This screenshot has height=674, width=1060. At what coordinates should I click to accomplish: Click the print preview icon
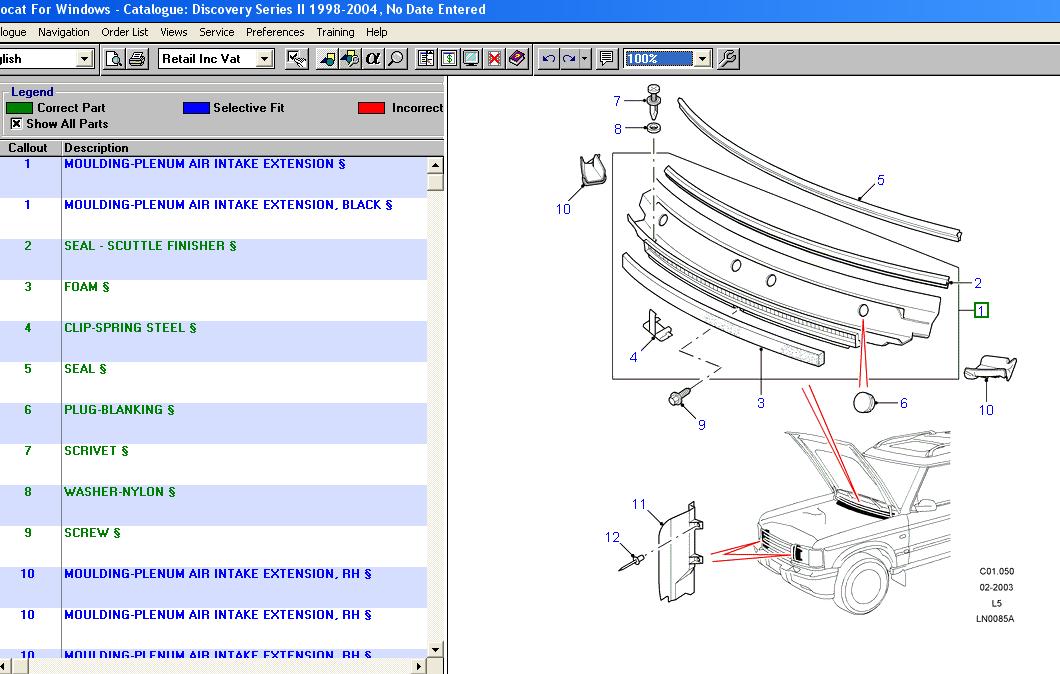114,59
